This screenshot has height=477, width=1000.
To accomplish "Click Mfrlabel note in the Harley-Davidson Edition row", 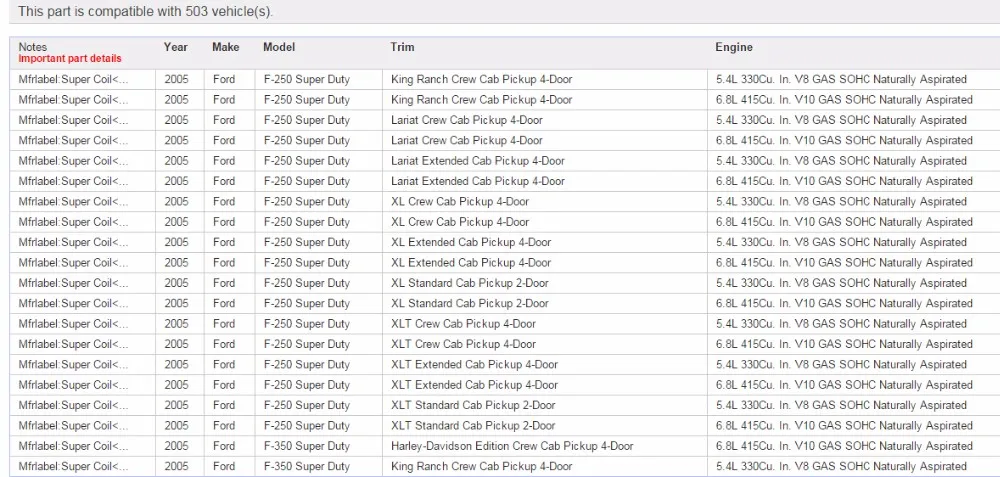I will (73, 446).
